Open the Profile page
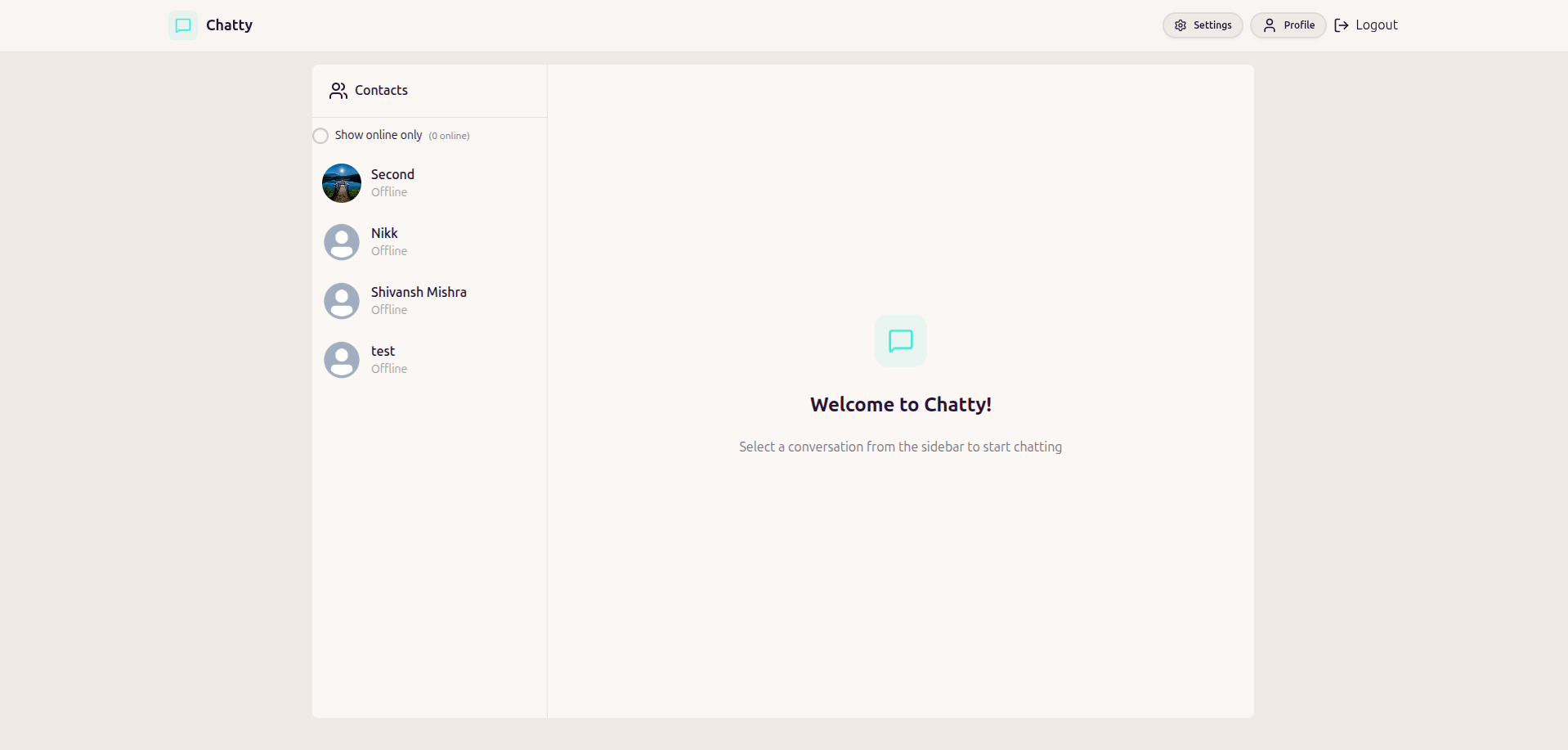The width and height of the screenshot is (1568, 750). [x=1288, y=25]
